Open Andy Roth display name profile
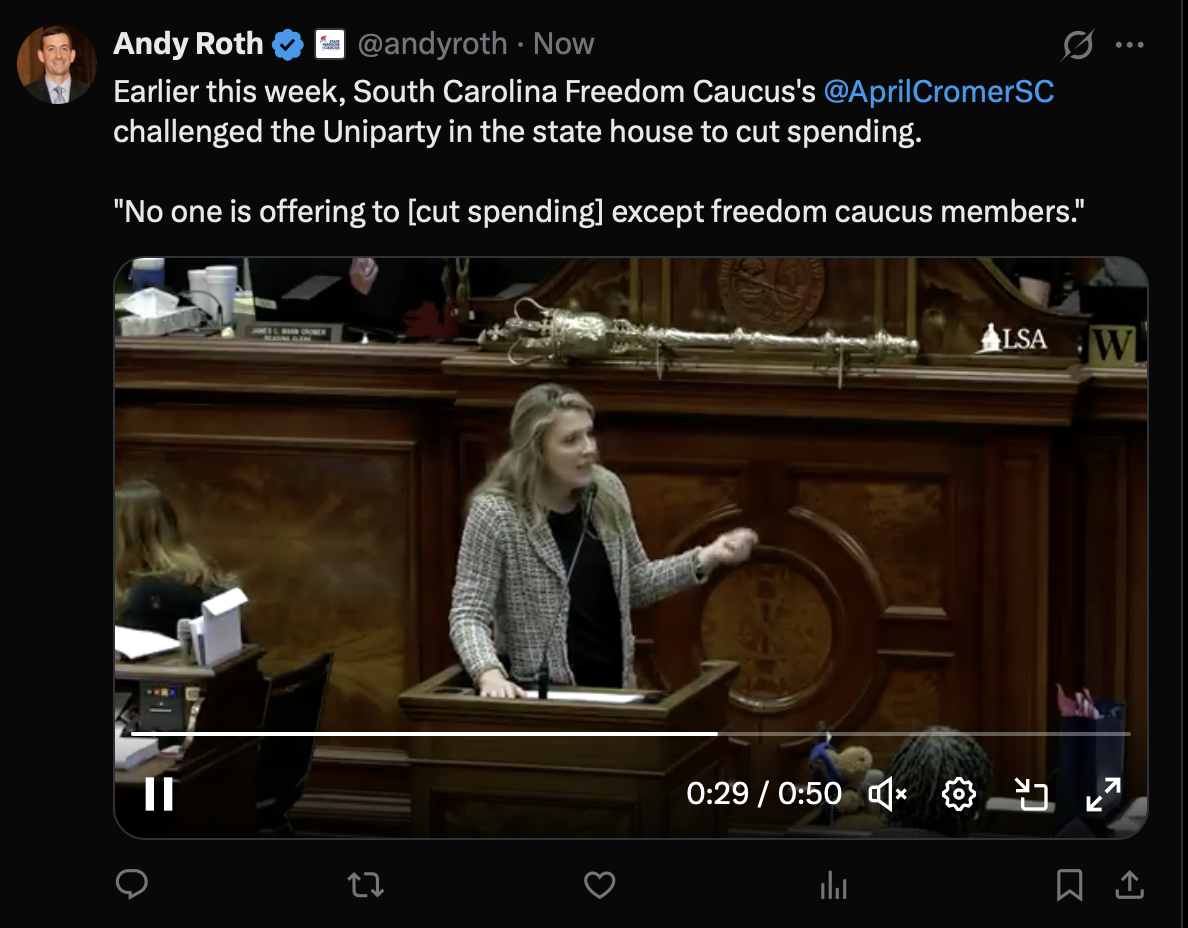The image size is (1188, 928). coord(188,44)
